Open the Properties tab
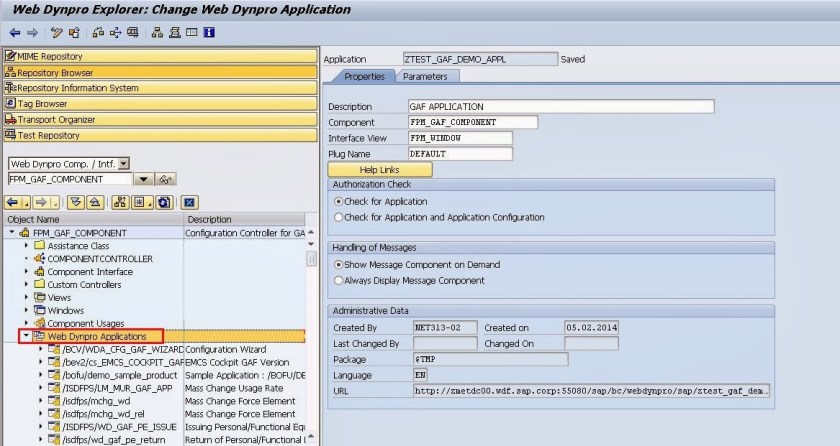 coord(364,76)
